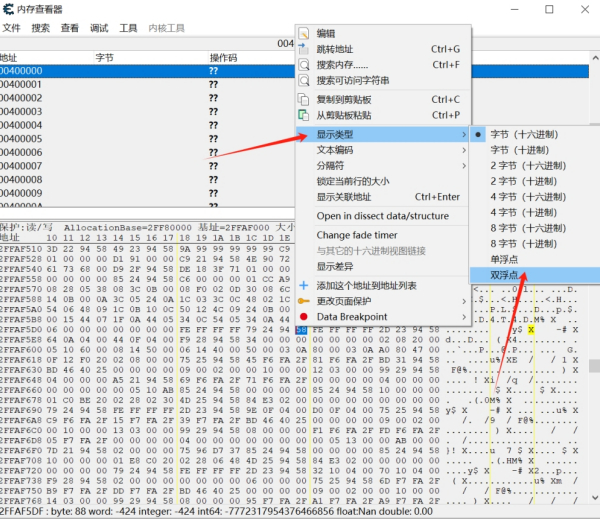The width and height of the screenshot is (600, 519).
Task: Select disassembler row 00400009
Action: 147,193
